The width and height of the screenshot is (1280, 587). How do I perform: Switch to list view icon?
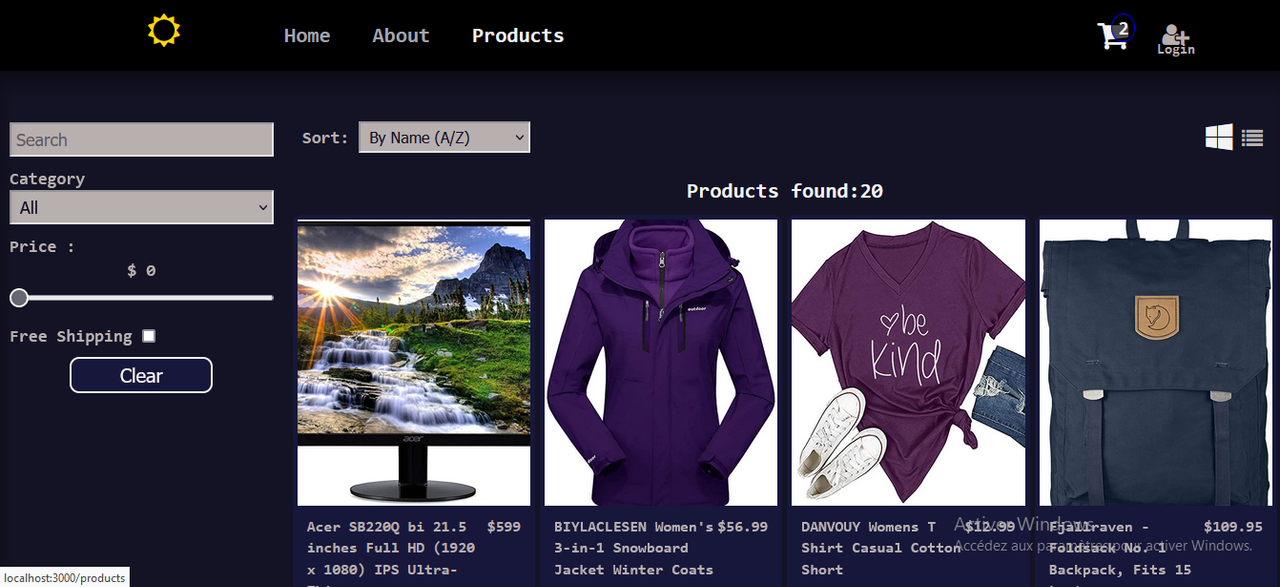[x=1252, y=138]
